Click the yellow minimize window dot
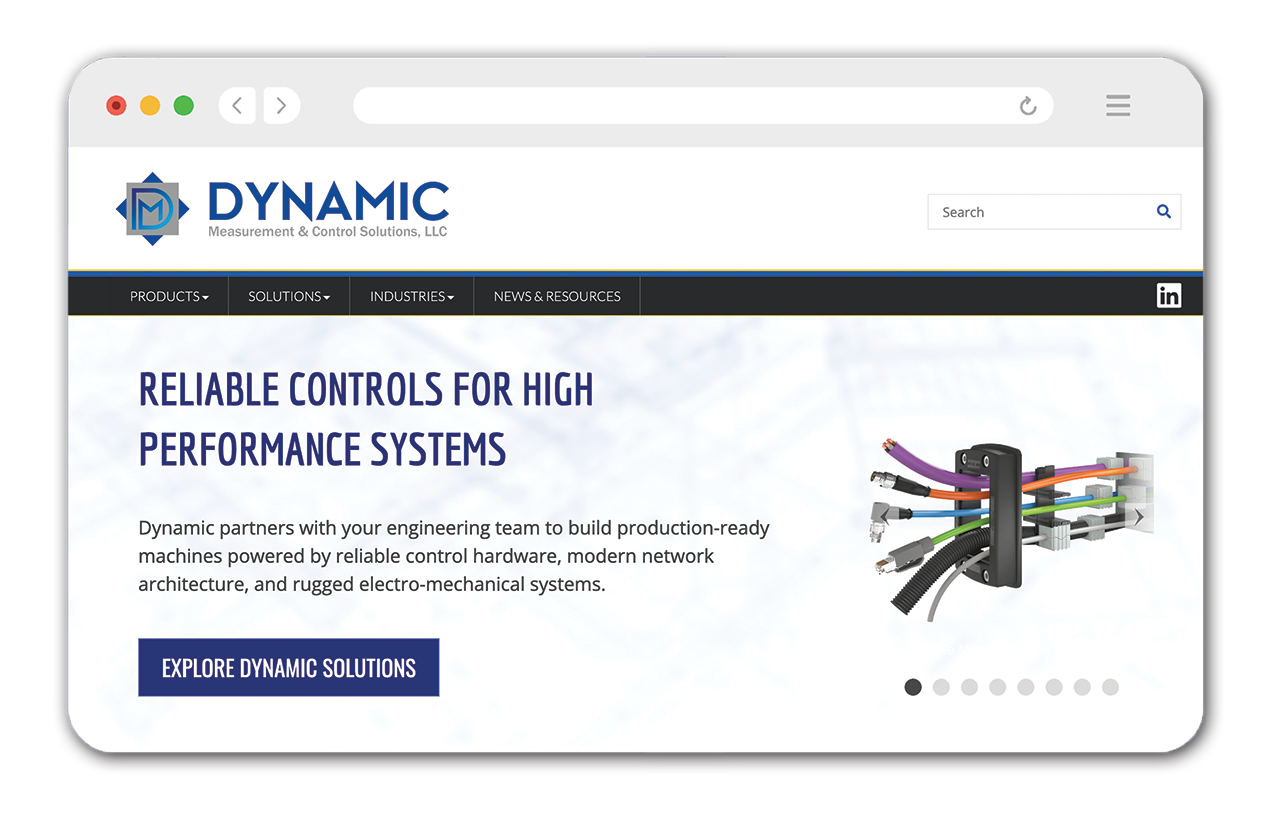 coord(150,105)
